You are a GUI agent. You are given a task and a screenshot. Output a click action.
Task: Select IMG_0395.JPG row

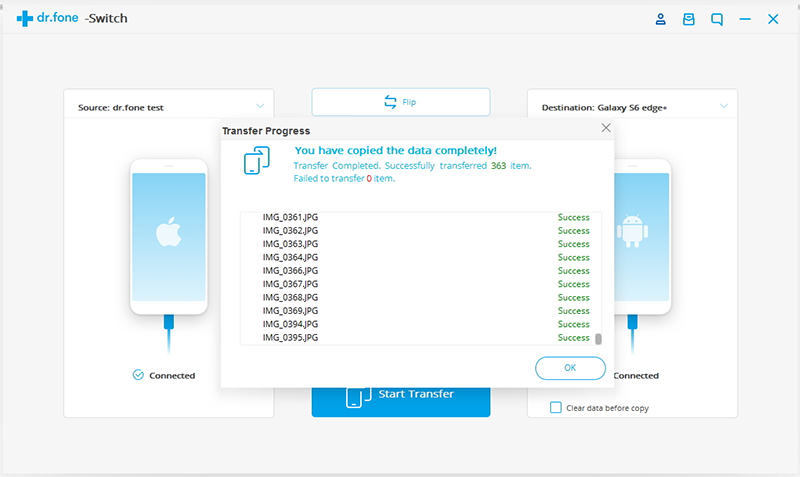pyautogui.click(x=290, y=338)
